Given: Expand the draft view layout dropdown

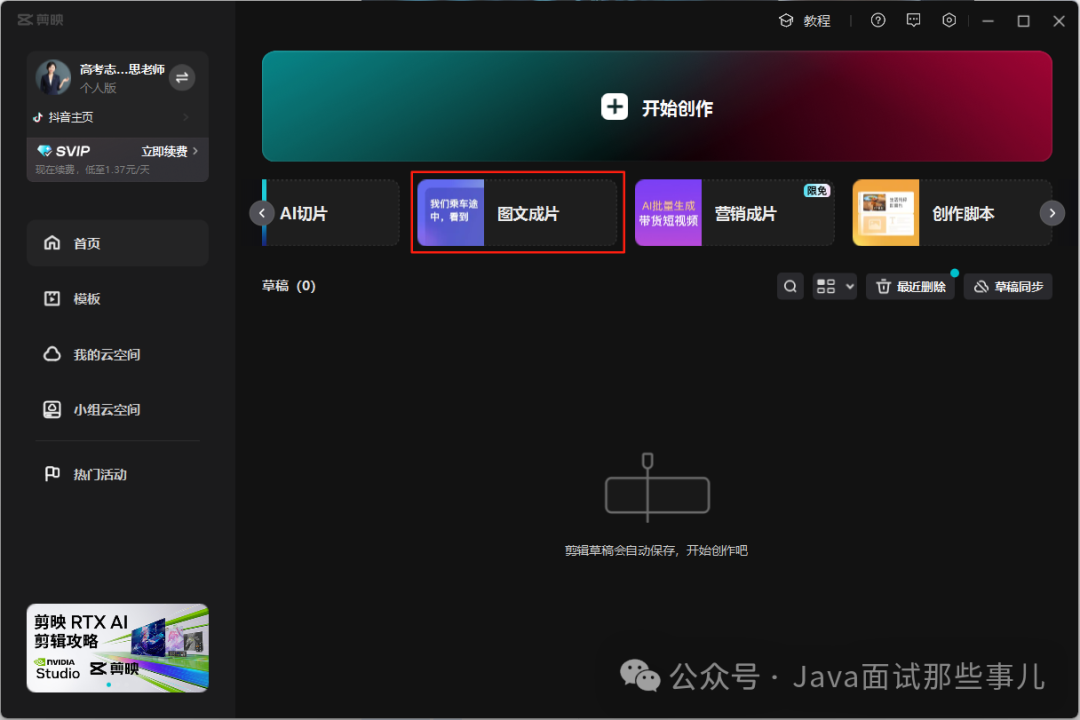Looking at the screenshot, I should (835, 286).
